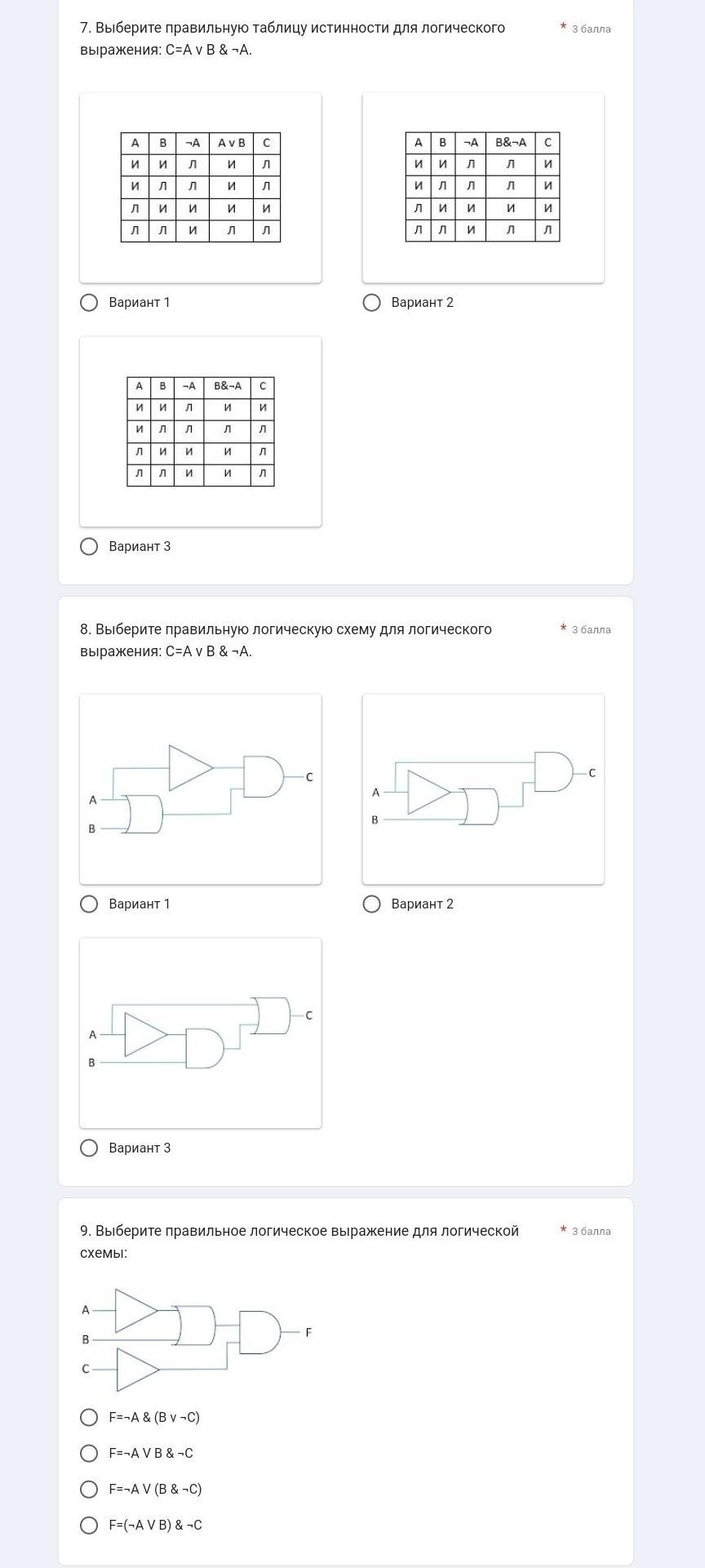Click the question 9 logic circuit with output F
Image resolution: width=705 pixels, height=1568 pixels.
pos(197,1340)
